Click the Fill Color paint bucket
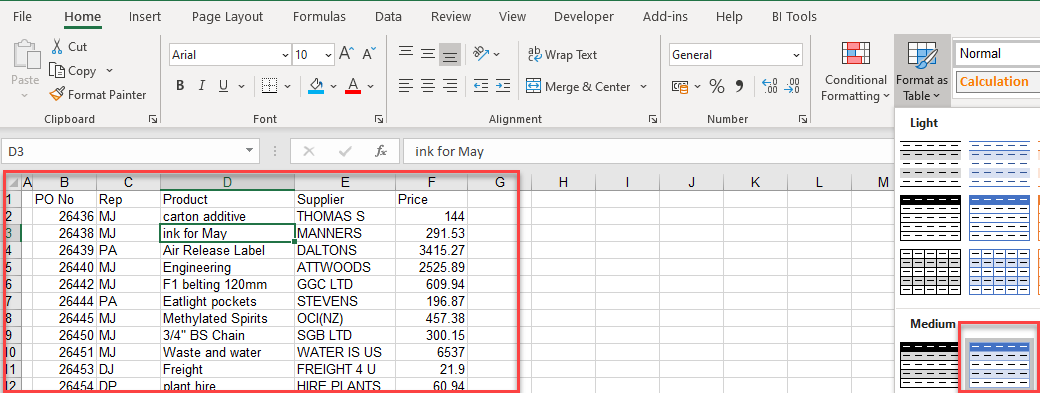This screenshot has width=1040, height=393. point(316,85)
